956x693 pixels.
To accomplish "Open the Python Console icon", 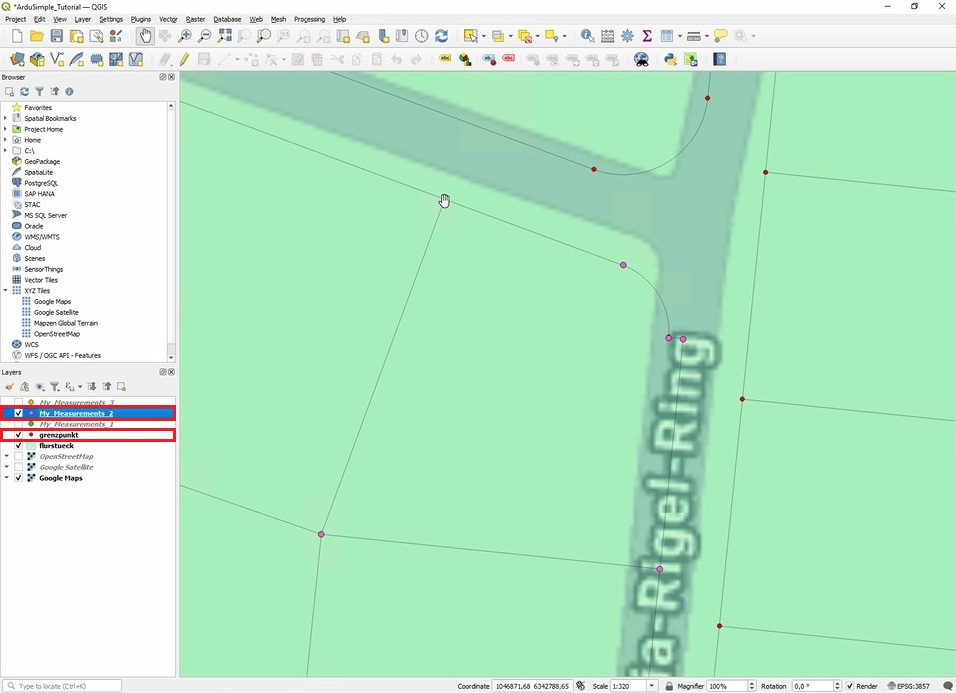I will point(671,59).
